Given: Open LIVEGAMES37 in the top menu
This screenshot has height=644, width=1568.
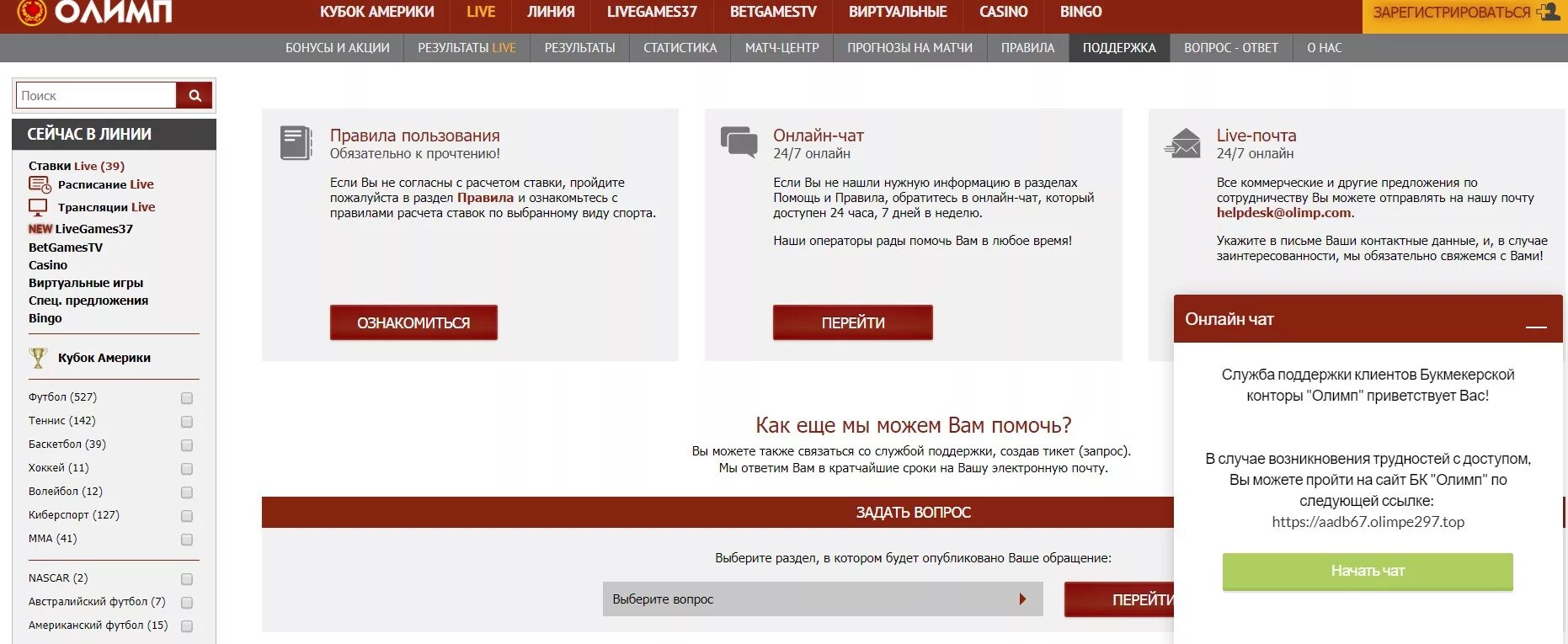Looking at the screenshot, I should click(x=652, y=12).
